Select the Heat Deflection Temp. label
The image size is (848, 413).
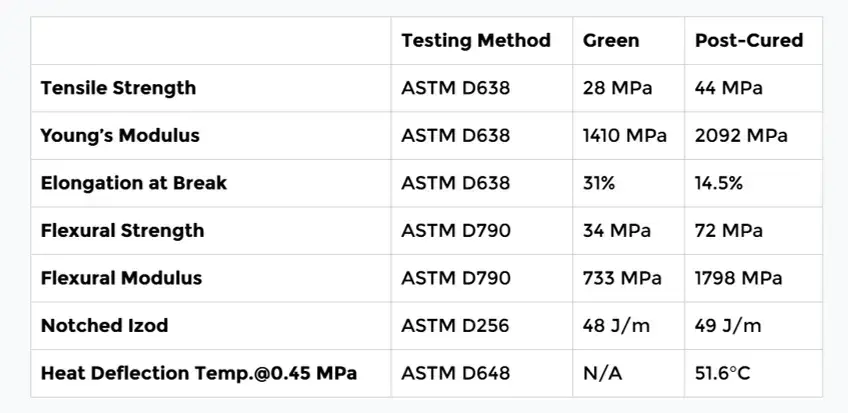199,374
